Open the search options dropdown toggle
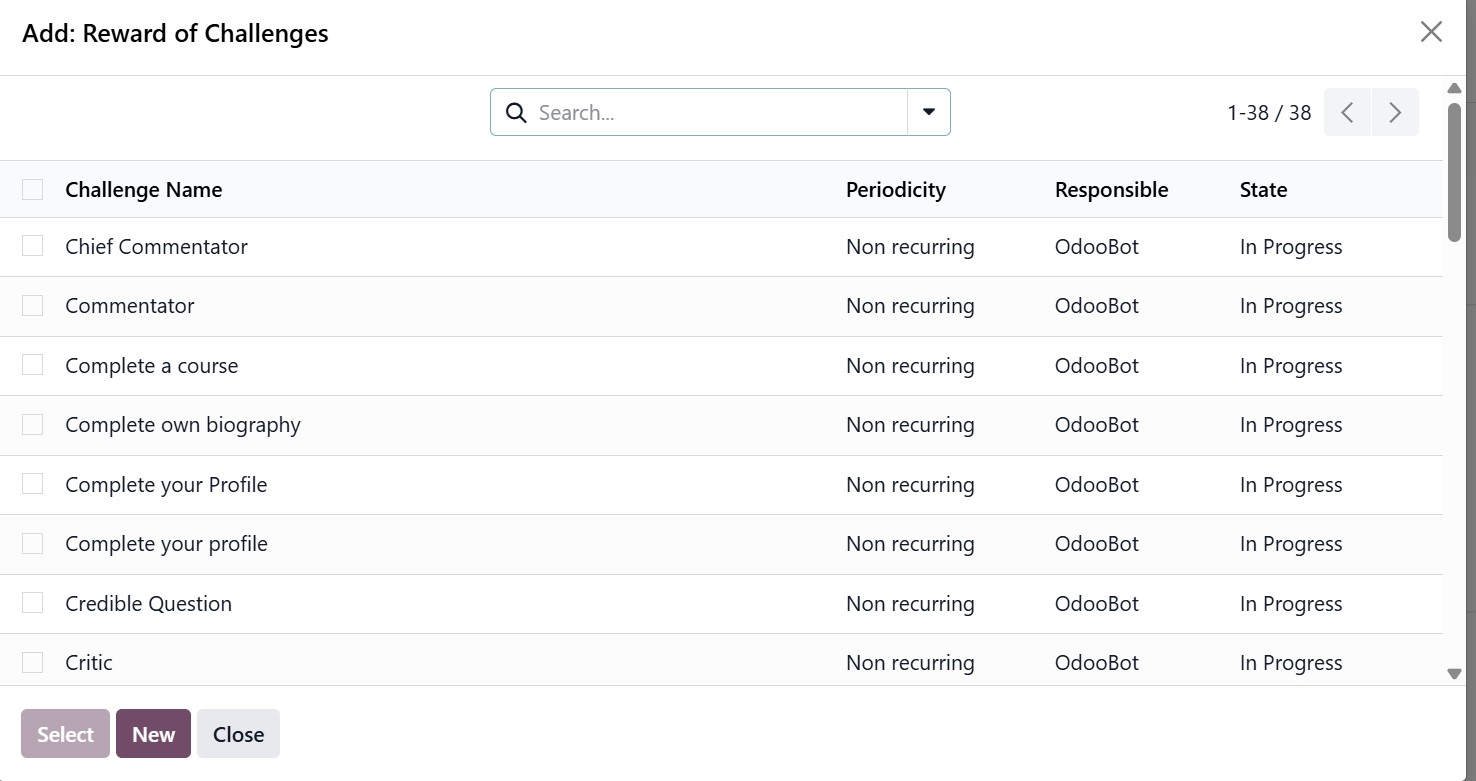Image resolution: width=1476 pixels, height=781 pixels. coord(928,112)
